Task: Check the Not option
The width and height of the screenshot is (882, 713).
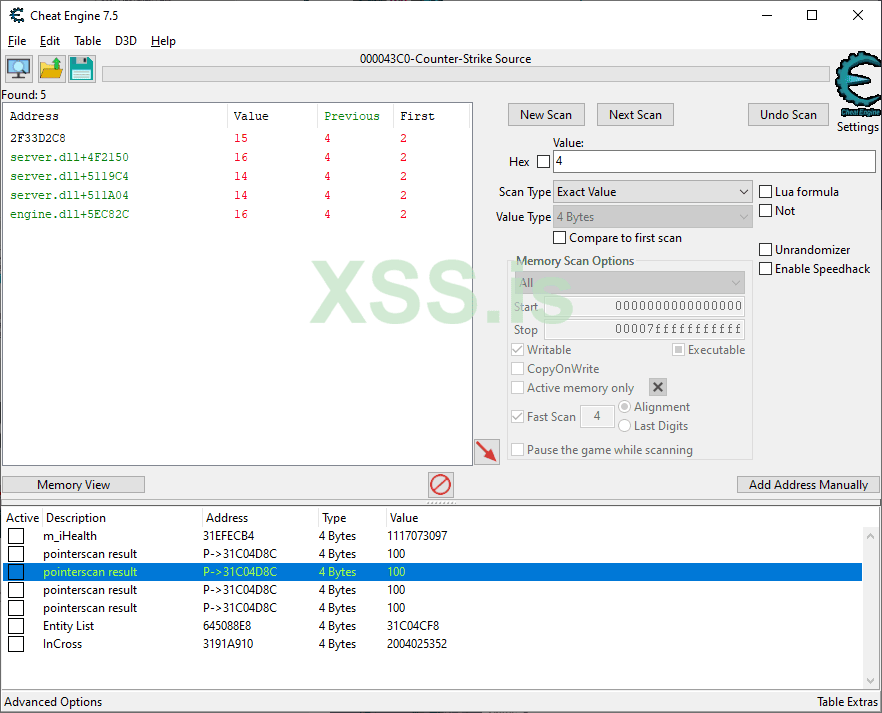Action: coord(766,211)
